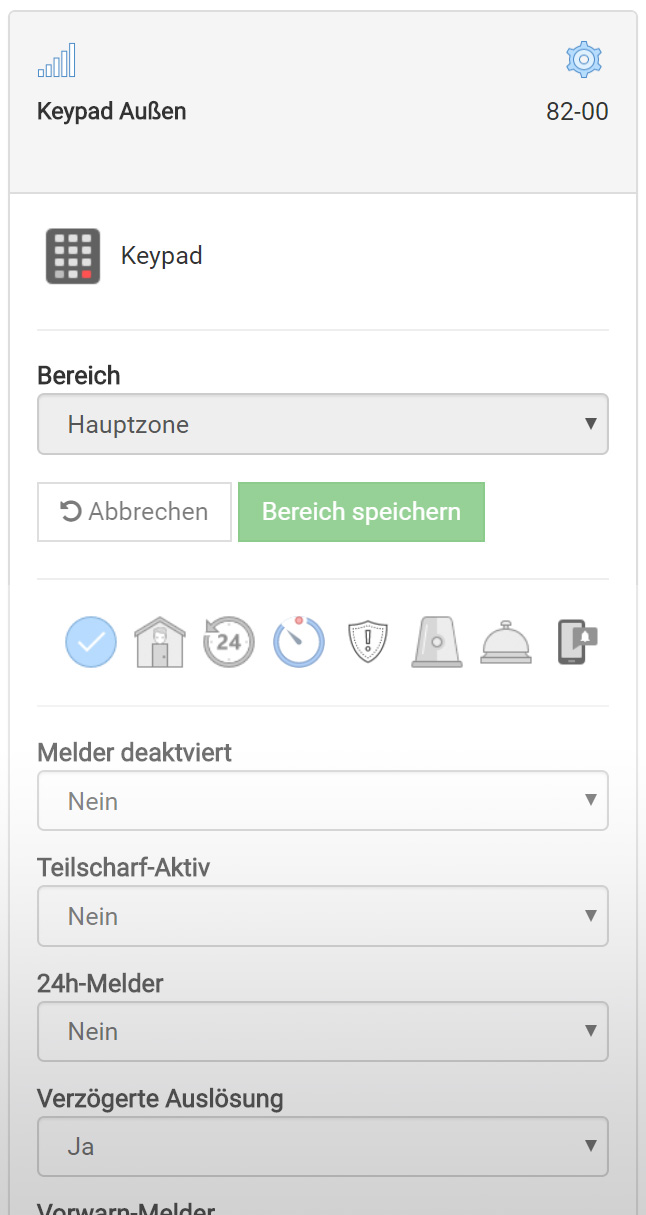Click the settings gear icon
Image resolution: width=646 pixels, height=1215 pixels.
click(583, 61)
